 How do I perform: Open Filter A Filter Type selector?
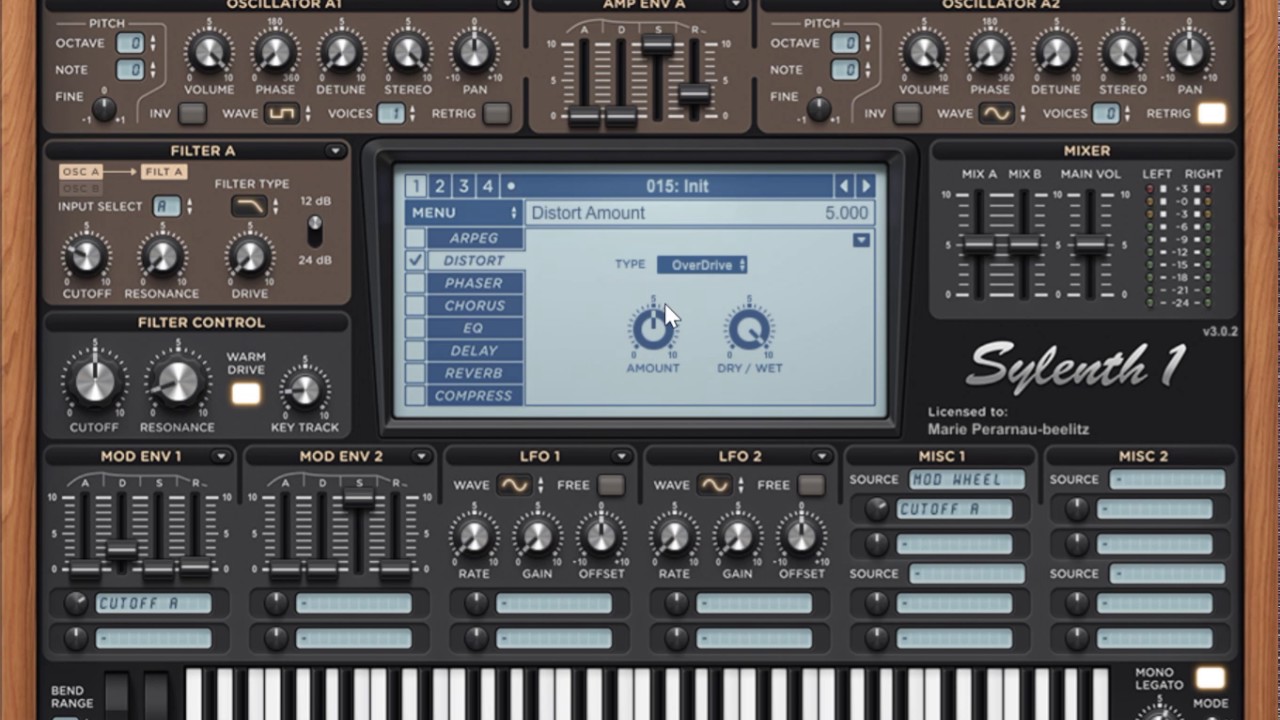point(249,207)
